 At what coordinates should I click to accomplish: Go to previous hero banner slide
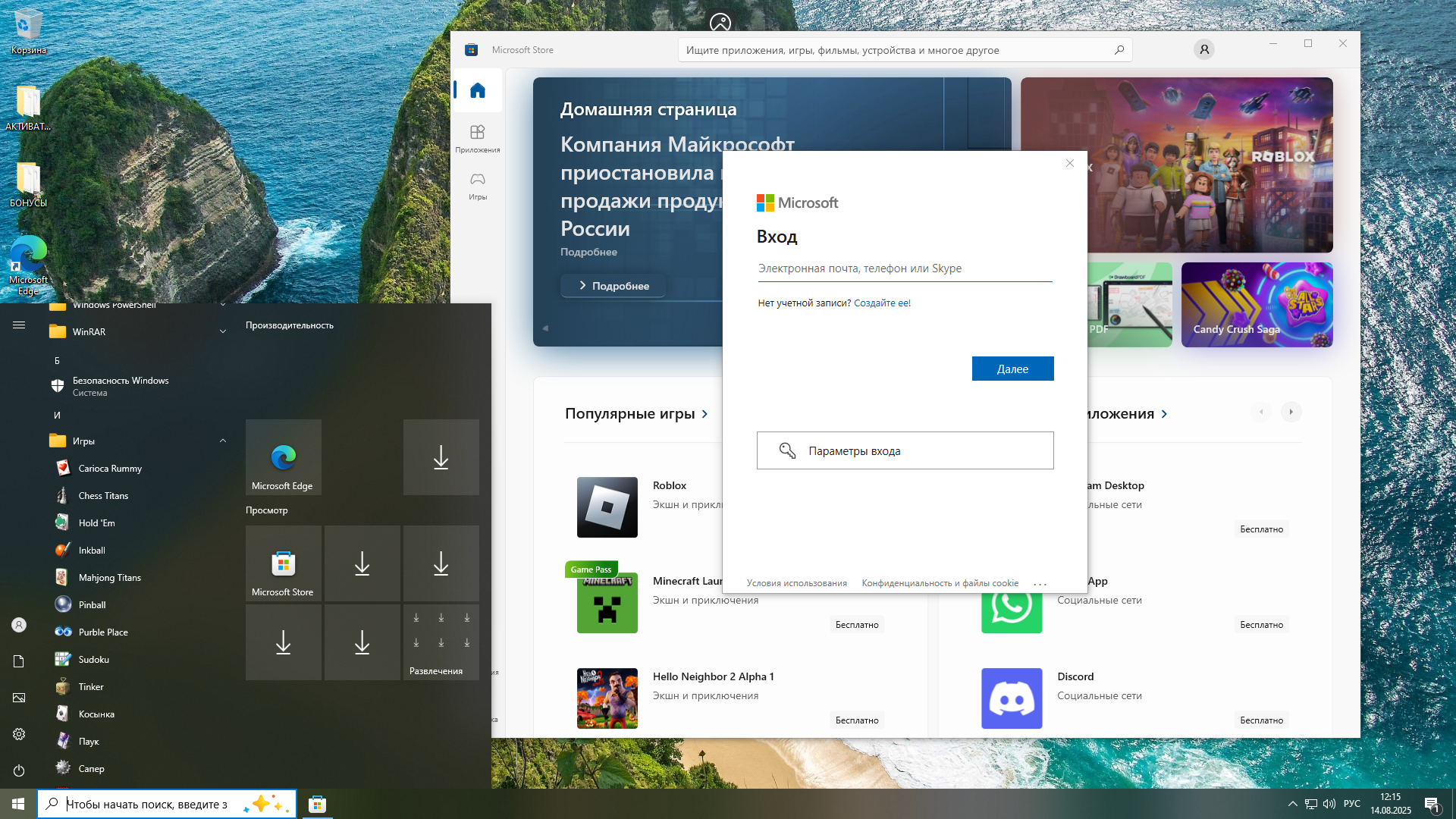tap(545, 328)
